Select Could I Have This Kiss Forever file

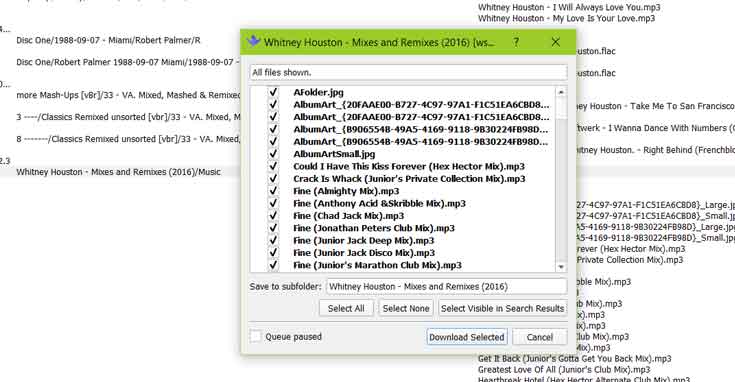tap(409, 166)
